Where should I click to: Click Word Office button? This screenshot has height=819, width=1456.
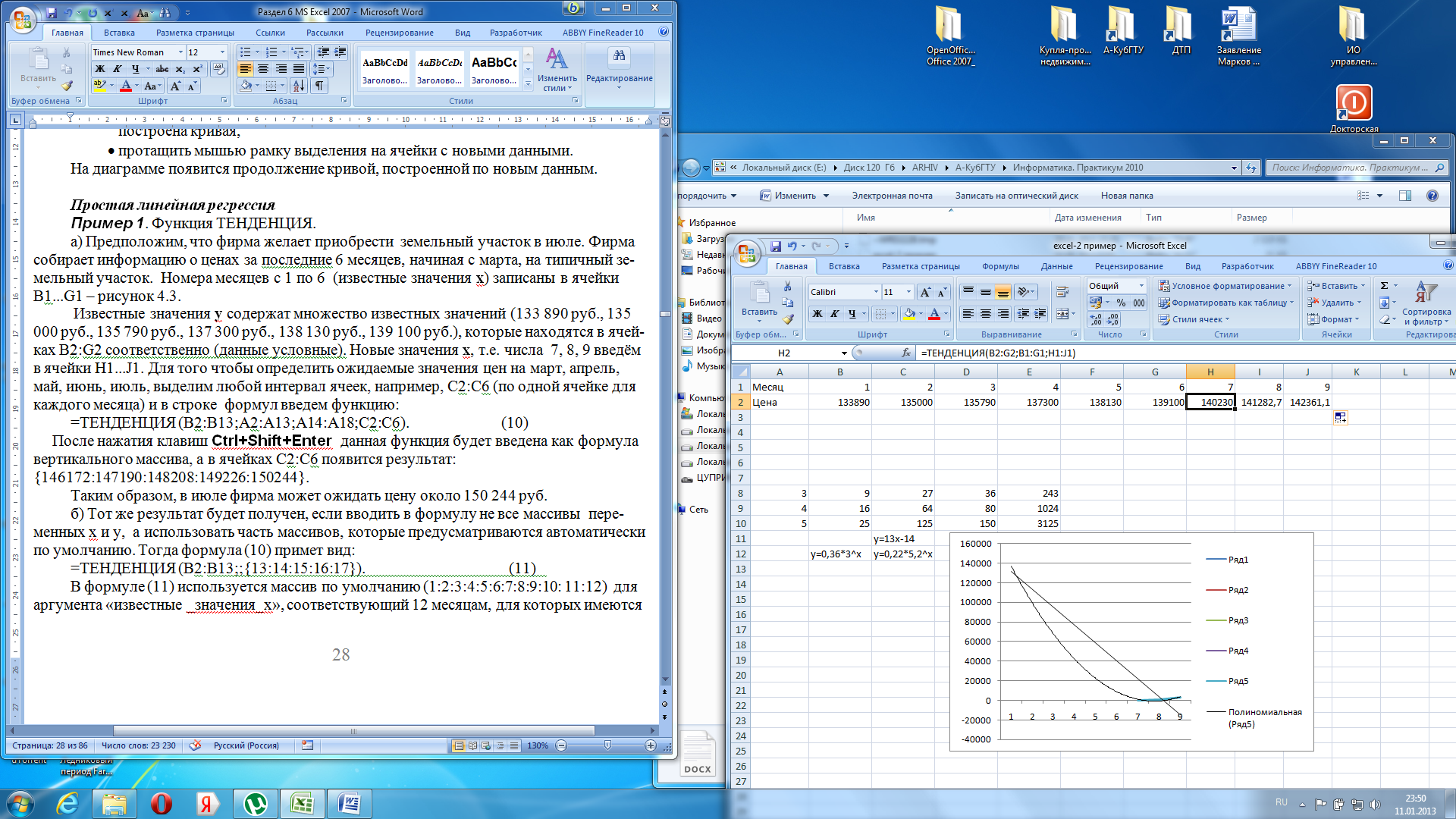(23, 19)
